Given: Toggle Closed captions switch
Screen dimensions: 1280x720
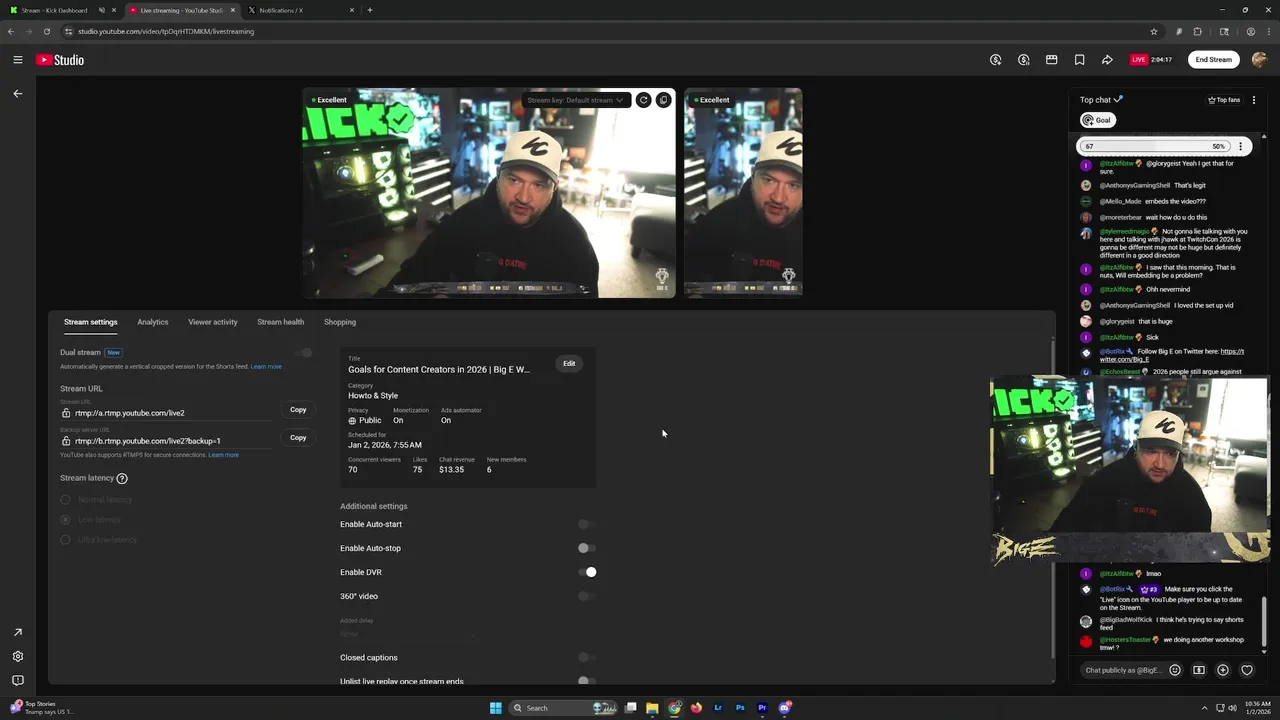Looking at the screenshot, I should (587, 658).
